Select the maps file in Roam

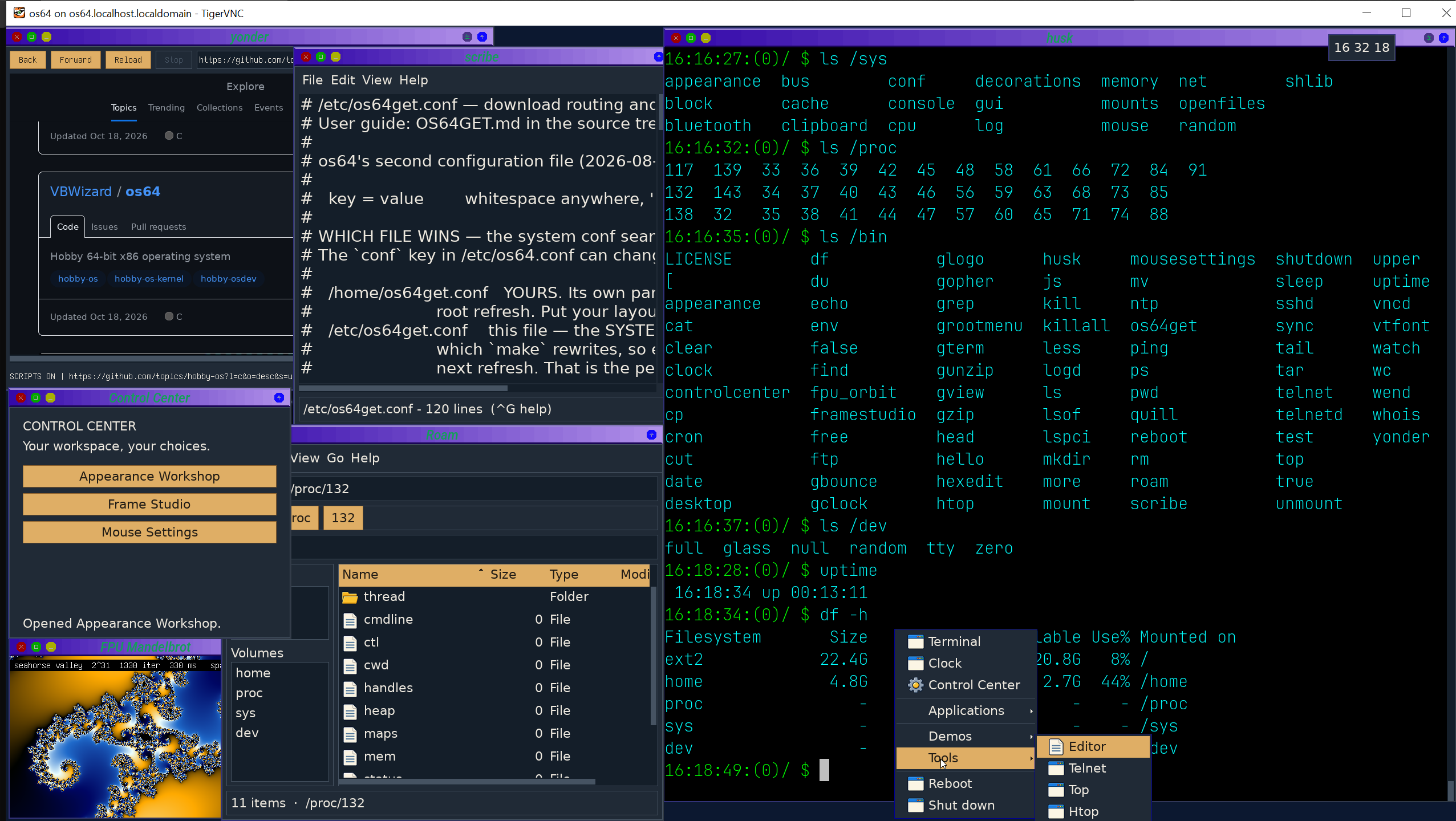[x=494, y=733]
